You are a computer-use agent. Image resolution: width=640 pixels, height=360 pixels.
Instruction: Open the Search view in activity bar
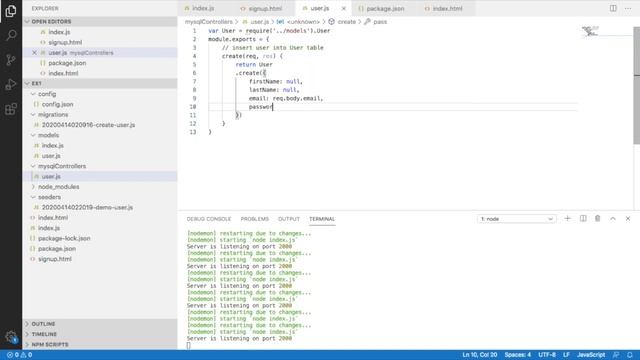pos(11,36)
